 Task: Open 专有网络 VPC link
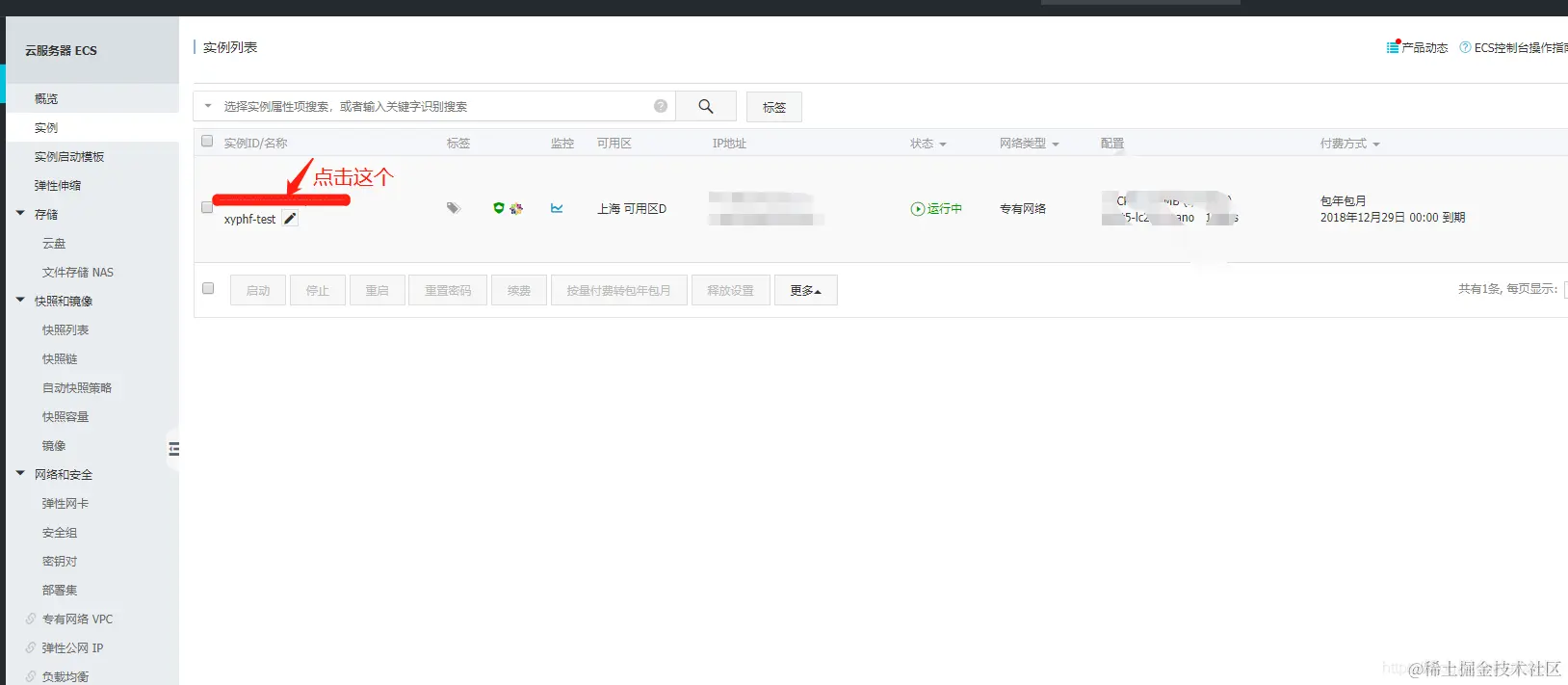tap(77, 619)
